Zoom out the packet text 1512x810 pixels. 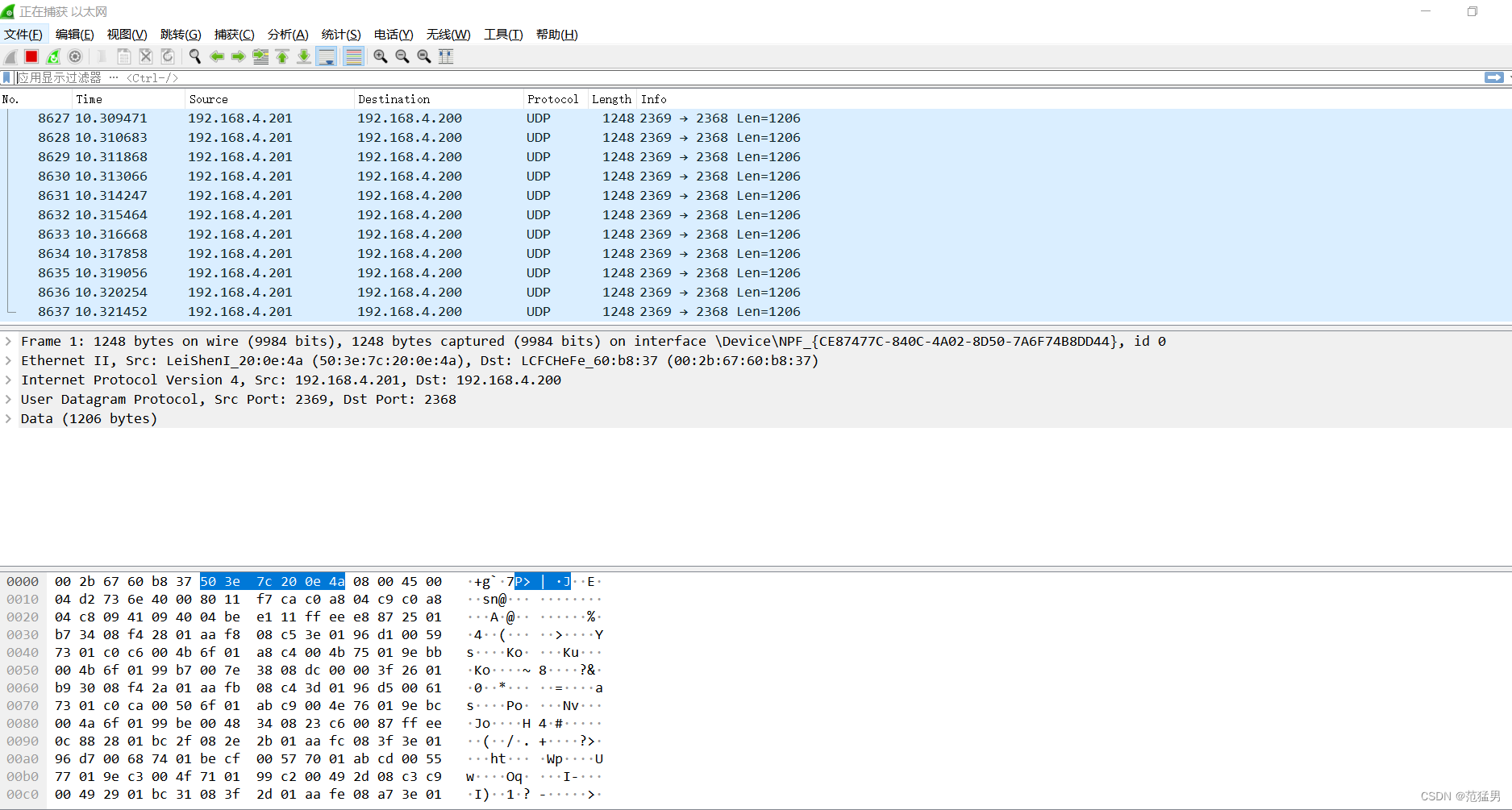pyautogui.click(x=402, y=56)
